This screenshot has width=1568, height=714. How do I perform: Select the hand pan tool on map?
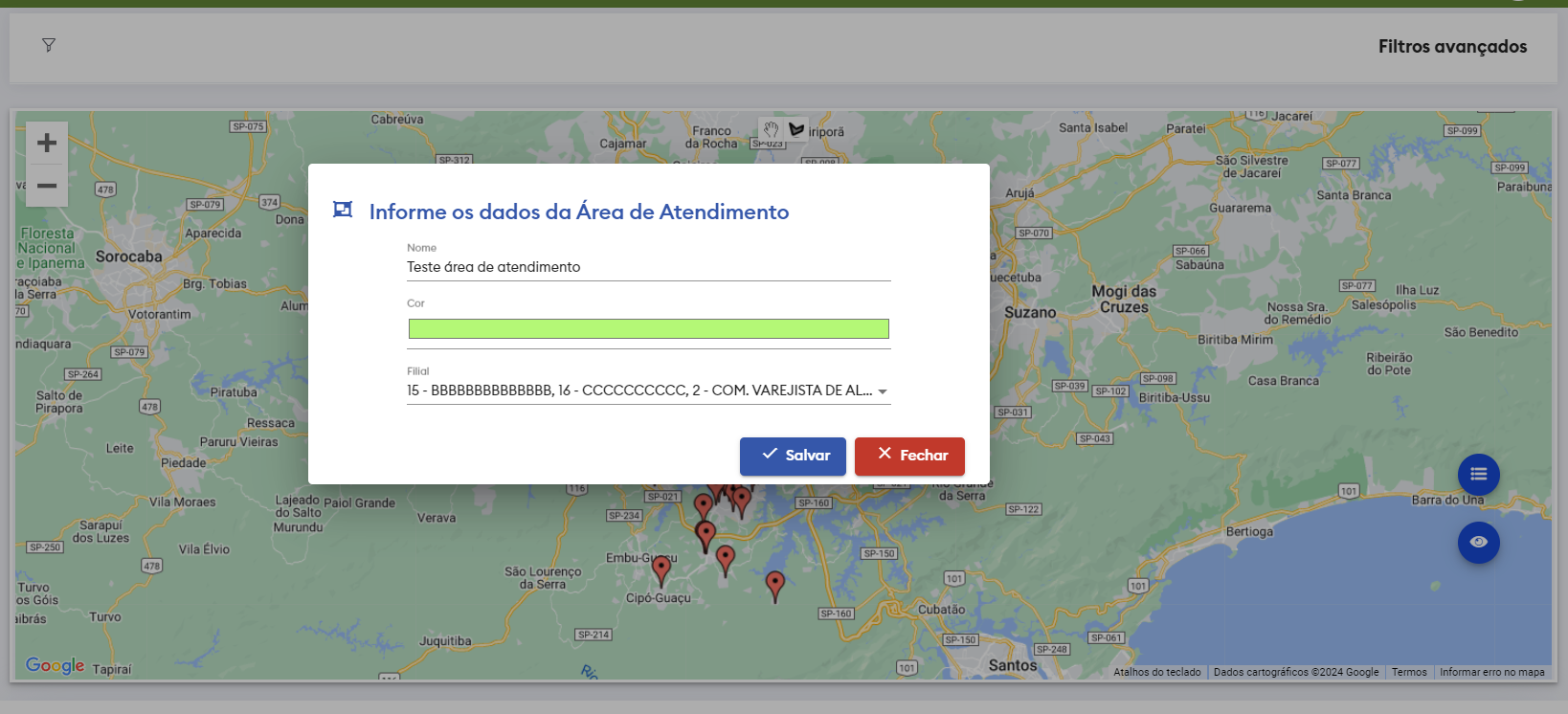tap(771, 130)
